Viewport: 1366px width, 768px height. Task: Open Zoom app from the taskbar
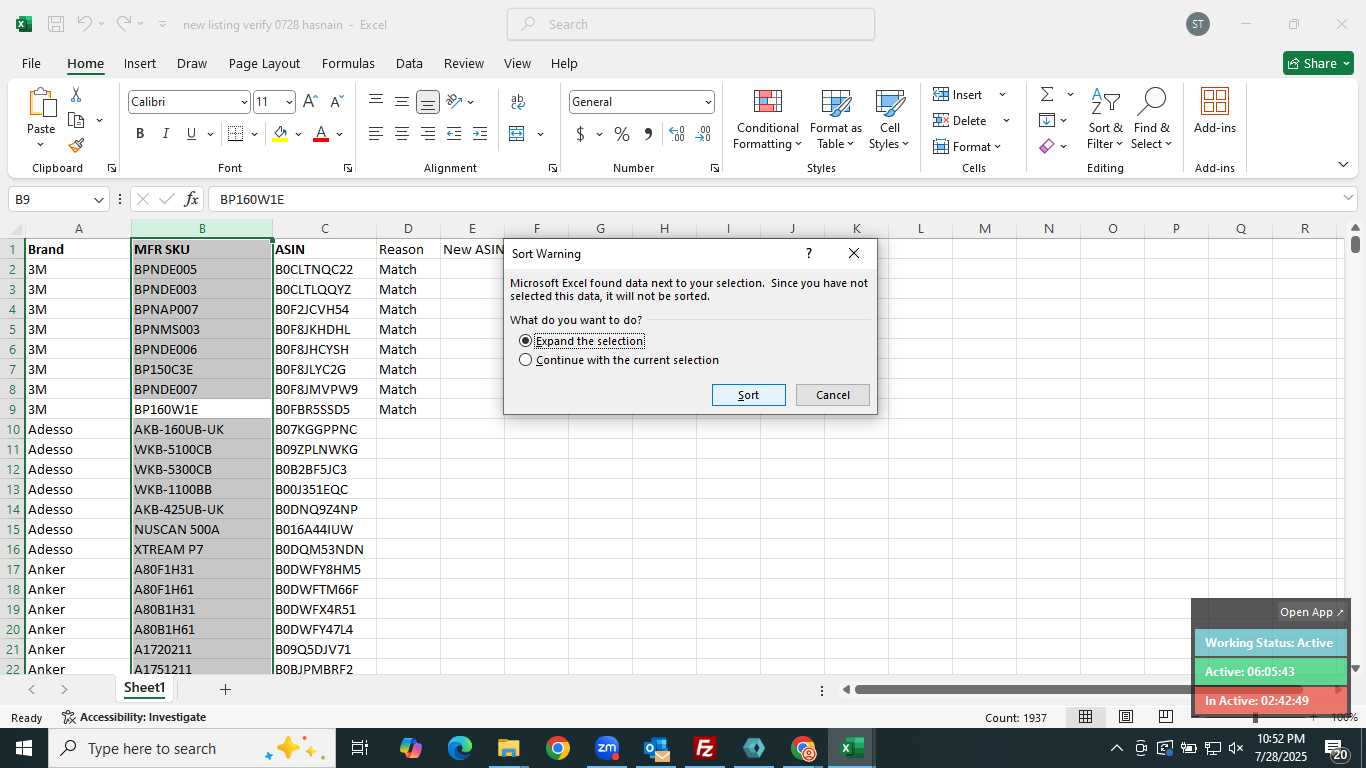(x=607, y=748)
